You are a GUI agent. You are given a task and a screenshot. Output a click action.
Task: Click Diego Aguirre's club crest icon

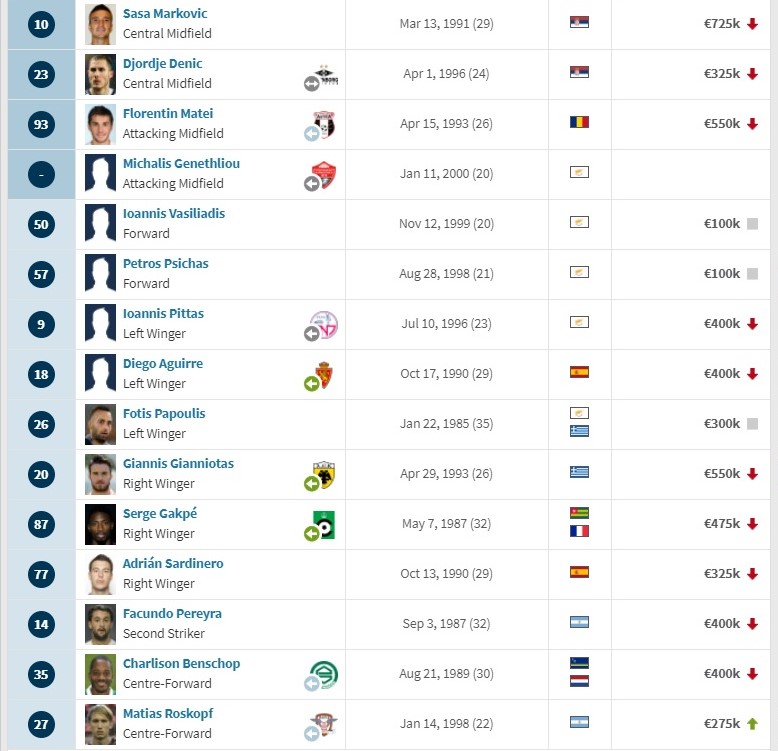324,375
